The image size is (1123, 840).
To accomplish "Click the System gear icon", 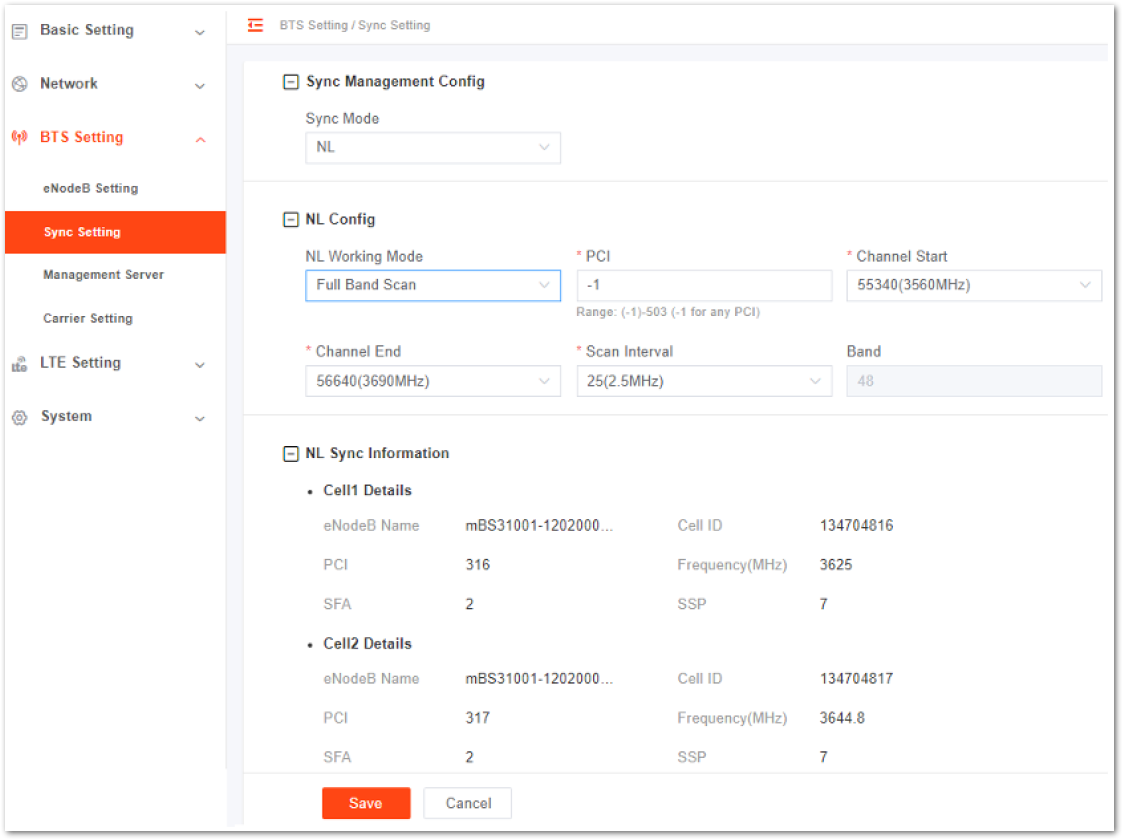I will click(20, 417).
